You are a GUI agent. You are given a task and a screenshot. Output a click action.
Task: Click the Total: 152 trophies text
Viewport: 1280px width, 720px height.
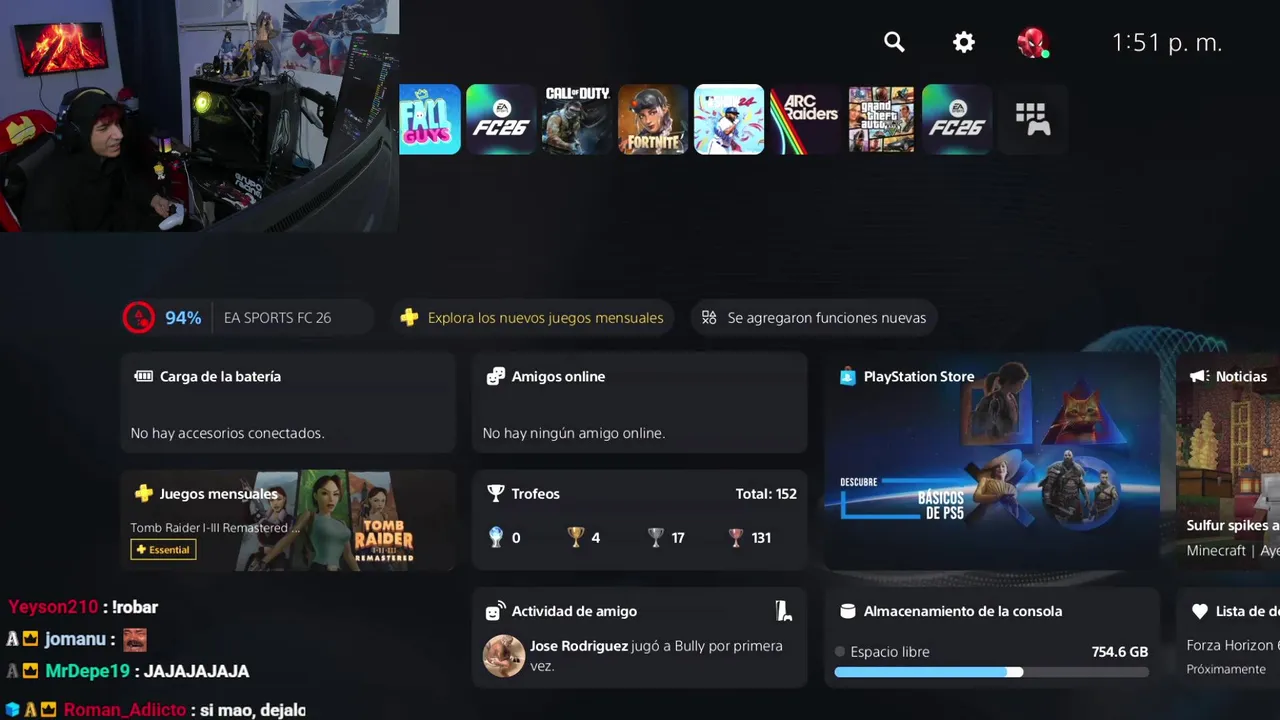(x=766, y=494)
